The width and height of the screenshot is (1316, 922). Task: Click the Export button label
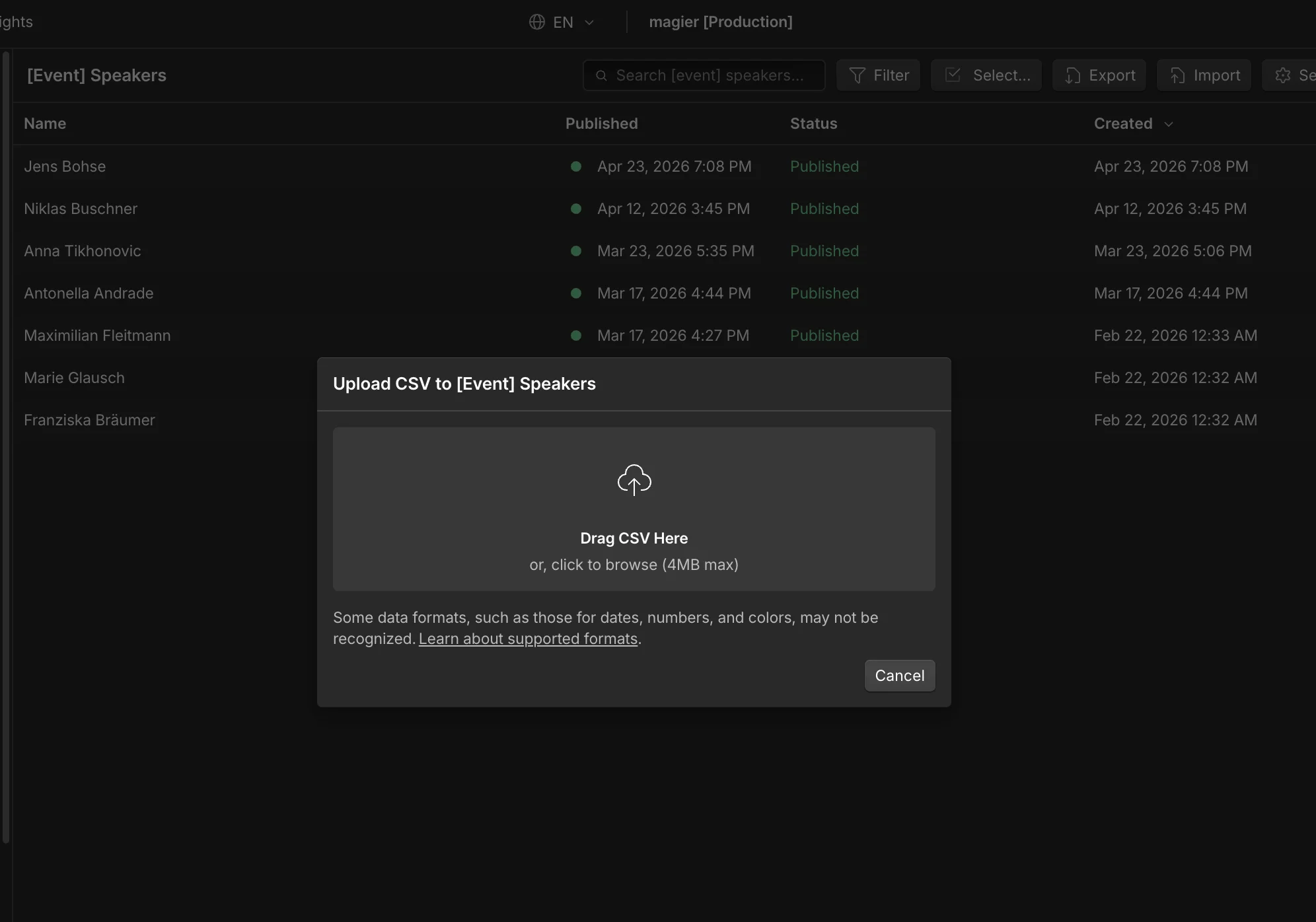click(1112, 75)
